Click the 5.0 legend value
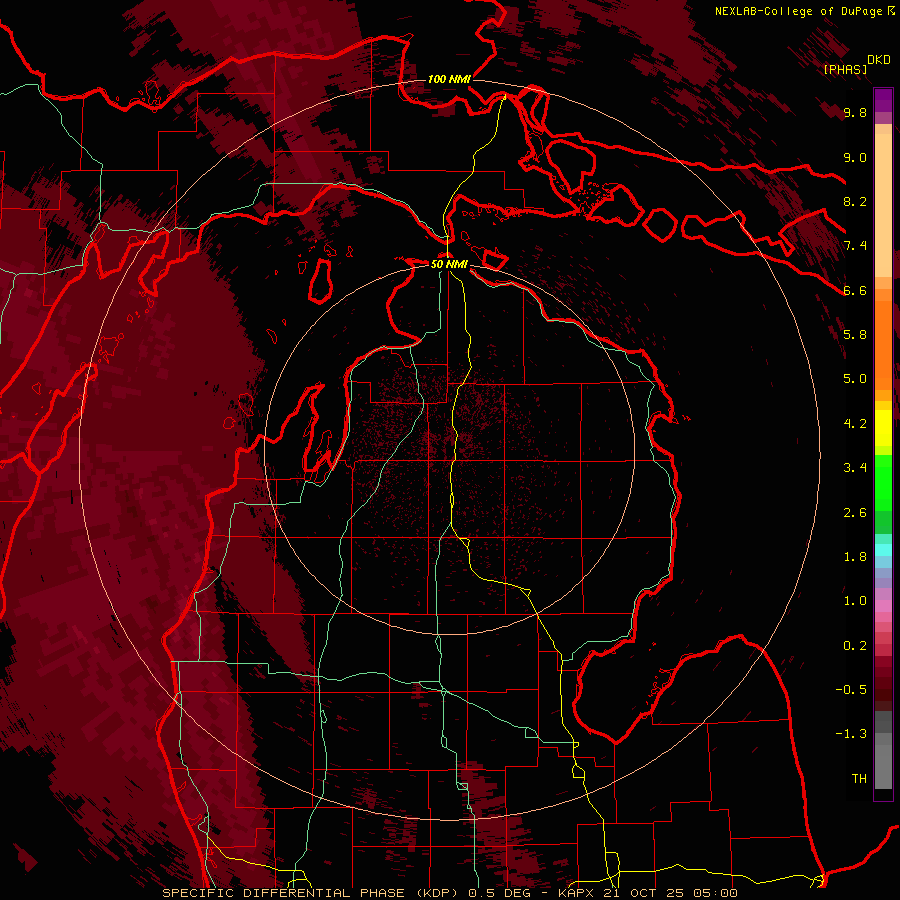Viewport: 900px width, 900px height. point(855,379)
